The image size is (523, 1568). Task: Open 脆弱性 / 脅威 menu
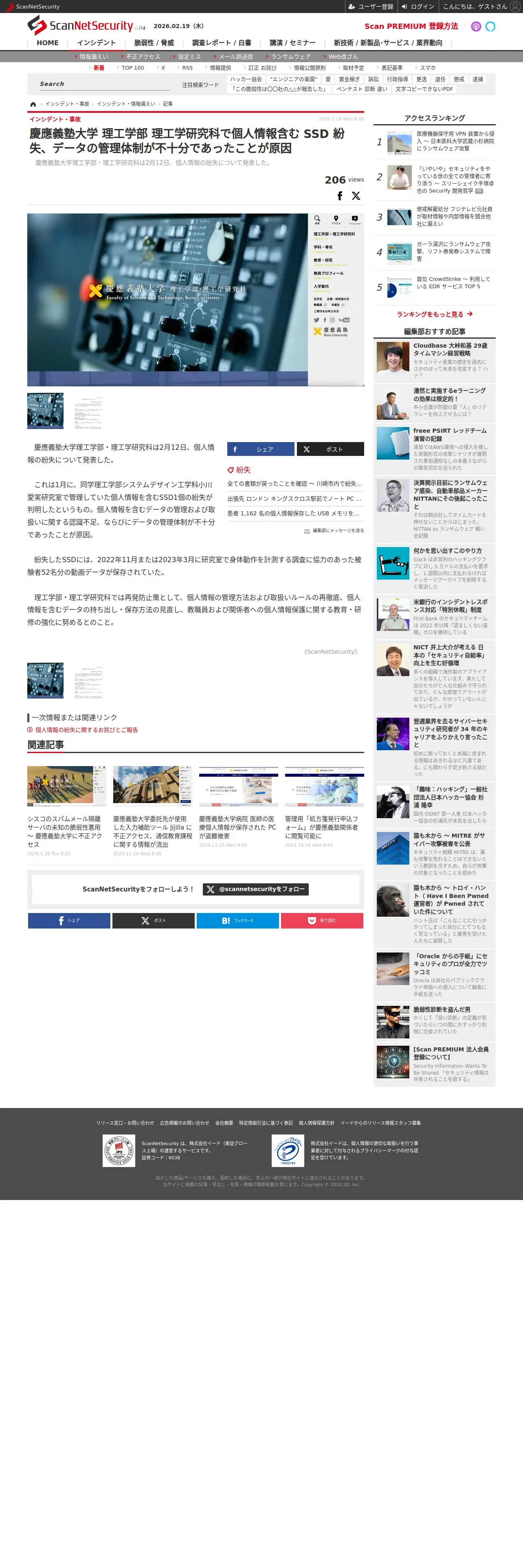pos(154,43)
